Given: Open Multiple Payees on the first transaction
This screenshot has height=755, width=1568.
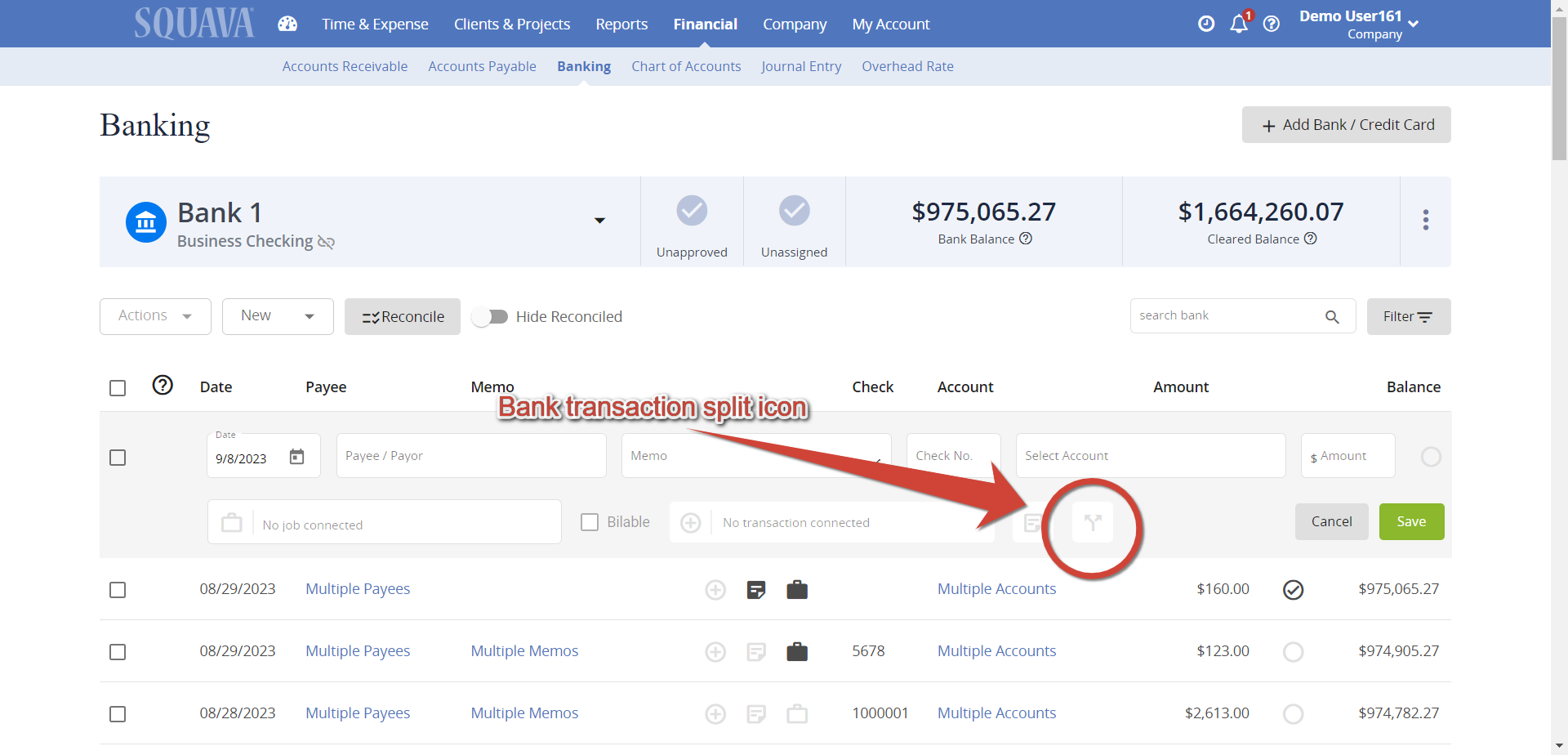Looking at the screenshot, I should pos(358,588).
